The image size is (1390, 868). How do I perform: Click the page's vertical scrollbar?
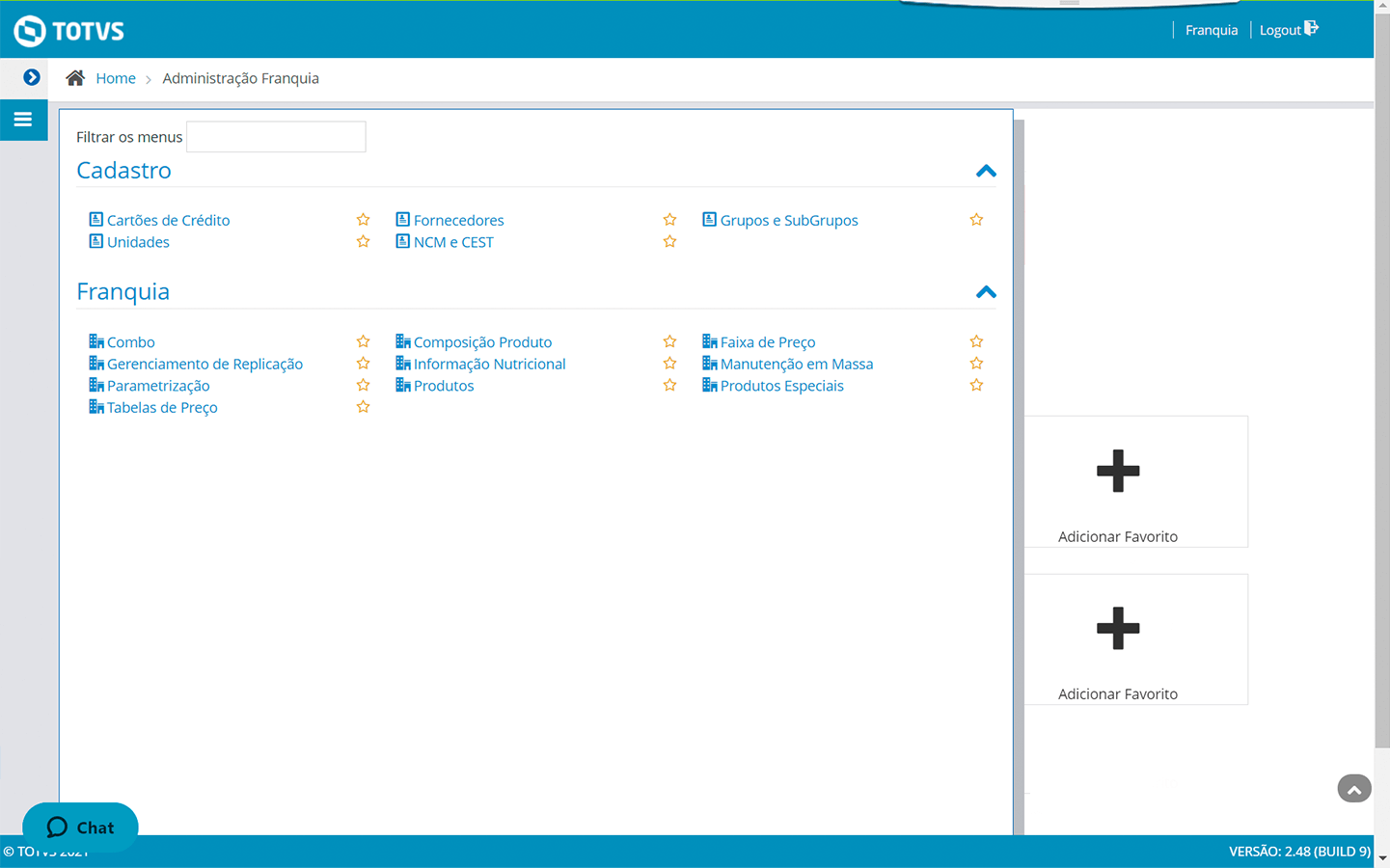pyautogui.click(x=1381, y=386)
